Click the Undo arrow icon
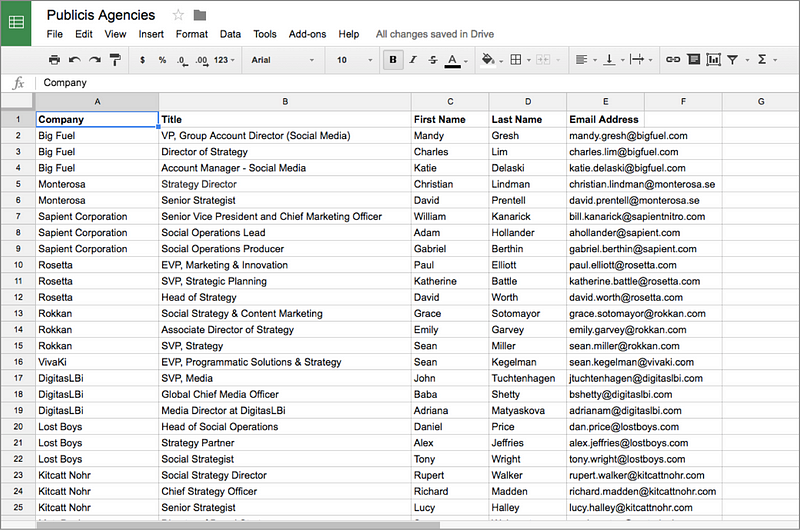This screenshot has width=800, height=530. pyautogui.click(x=74, y=60)
